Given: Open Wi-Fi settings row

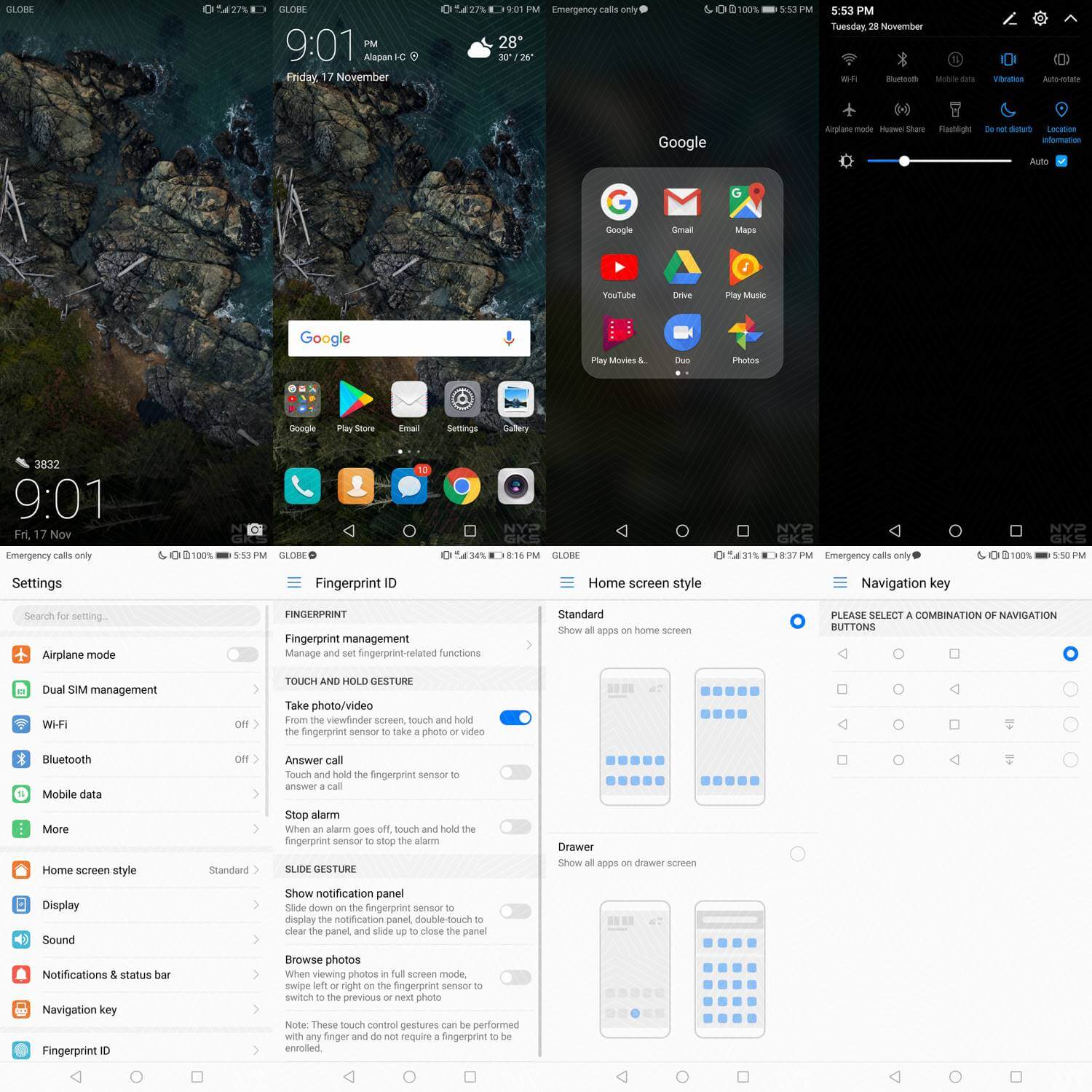Looking at the screenshot, I should tap(136, 724).
